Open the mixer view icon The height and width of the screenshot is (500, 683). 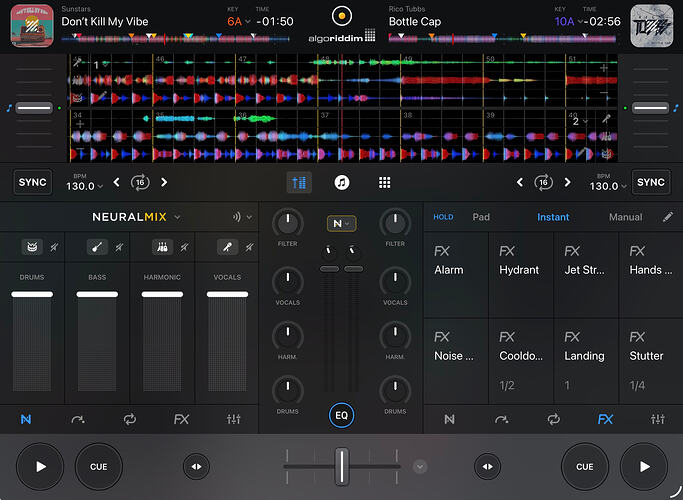click(299, 182)
